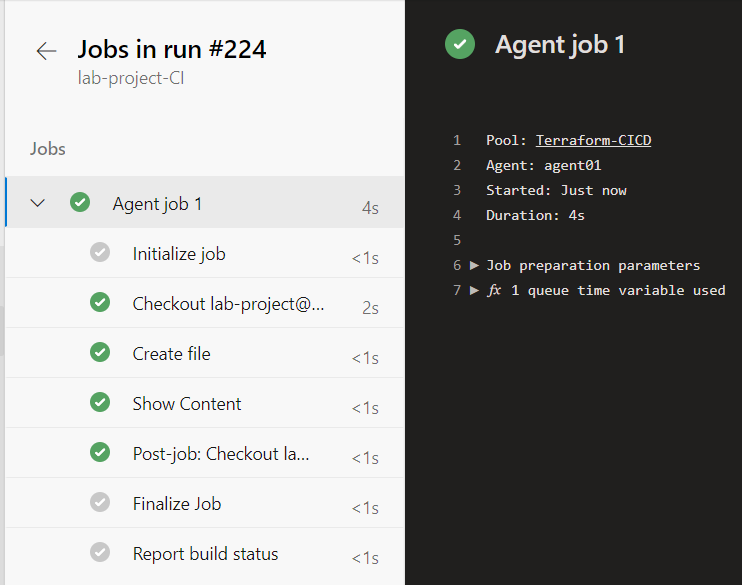
Task: Click the green check icon for Create file
Action: coord(100,352)
